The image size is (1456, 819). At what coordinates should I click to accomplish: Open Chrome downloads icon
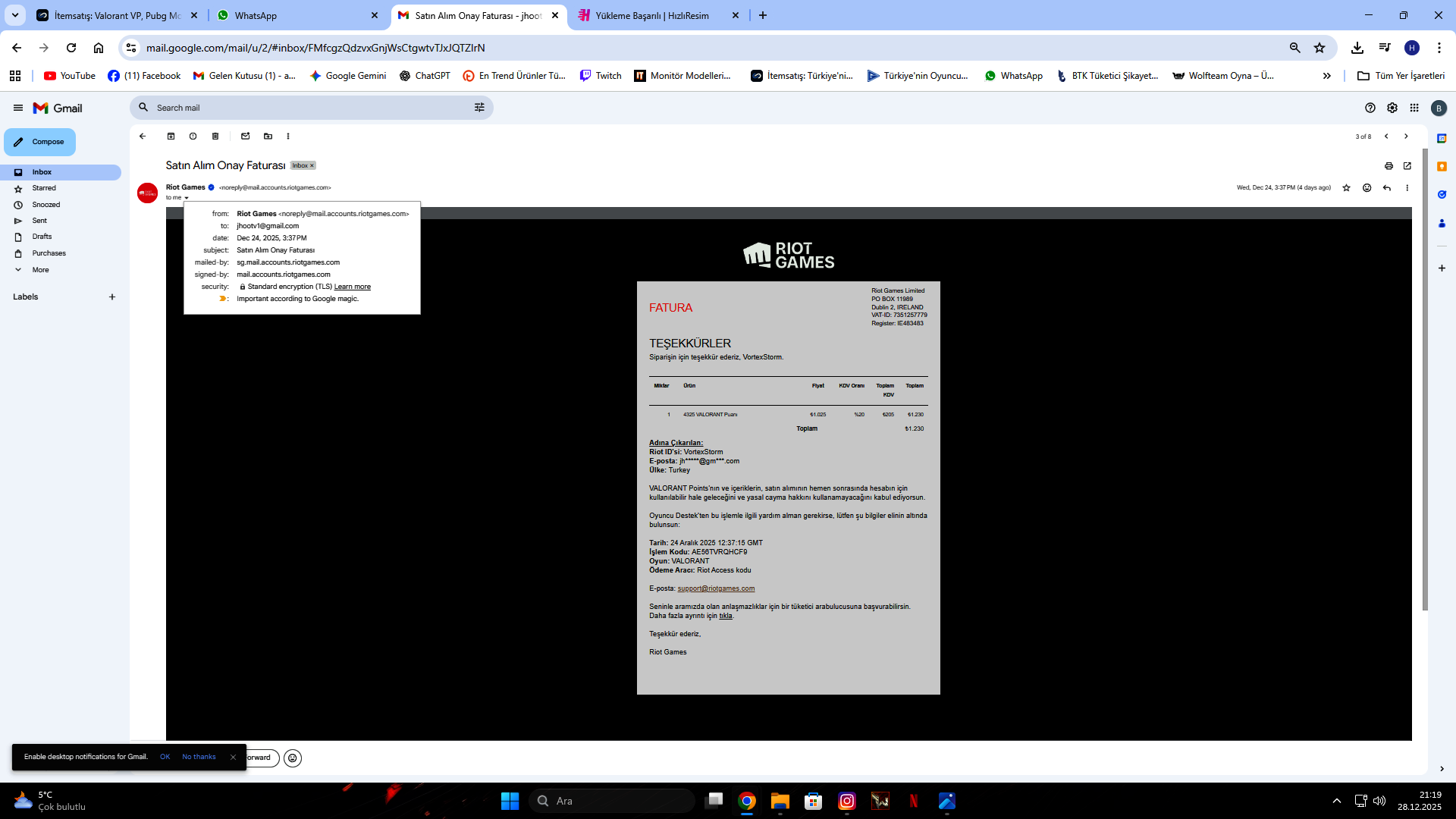pos(1357,48)
